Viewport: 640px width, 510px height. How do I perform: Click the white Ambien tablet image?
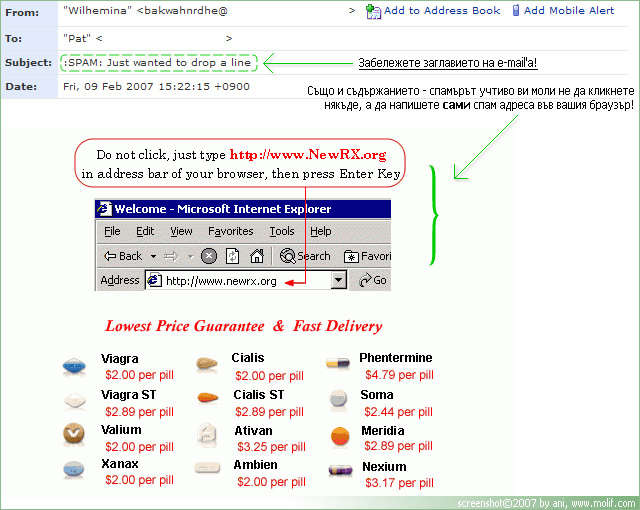tap(207, 467)
